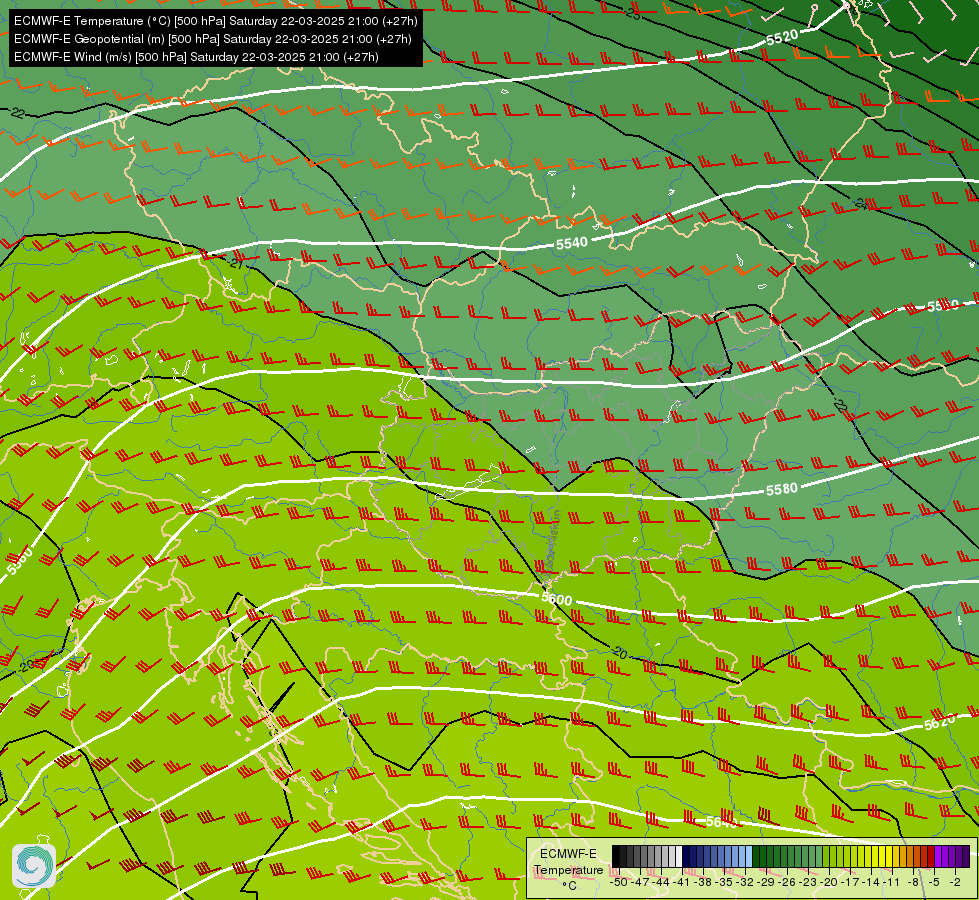This screenshot has width=979, height=900.
Task: Click the 5640 geopotential contour label
Action: coord(721,822)
